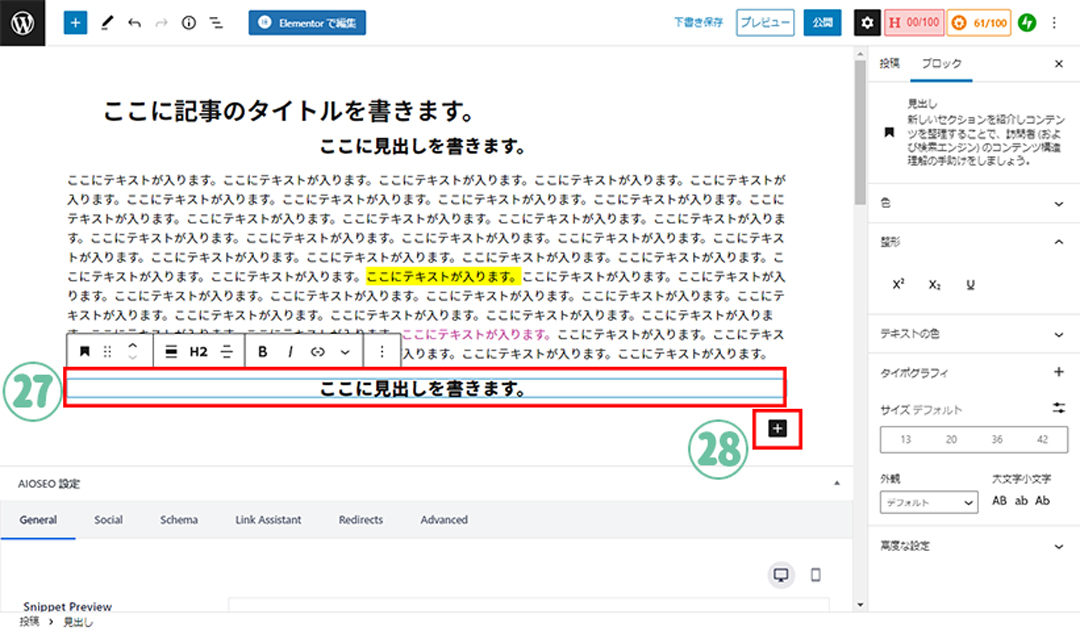Image resolution: width=1080 pixels, height=631 pixels.
Task: Toggle bold formatting in block toolbar
Action: [263, 352]
